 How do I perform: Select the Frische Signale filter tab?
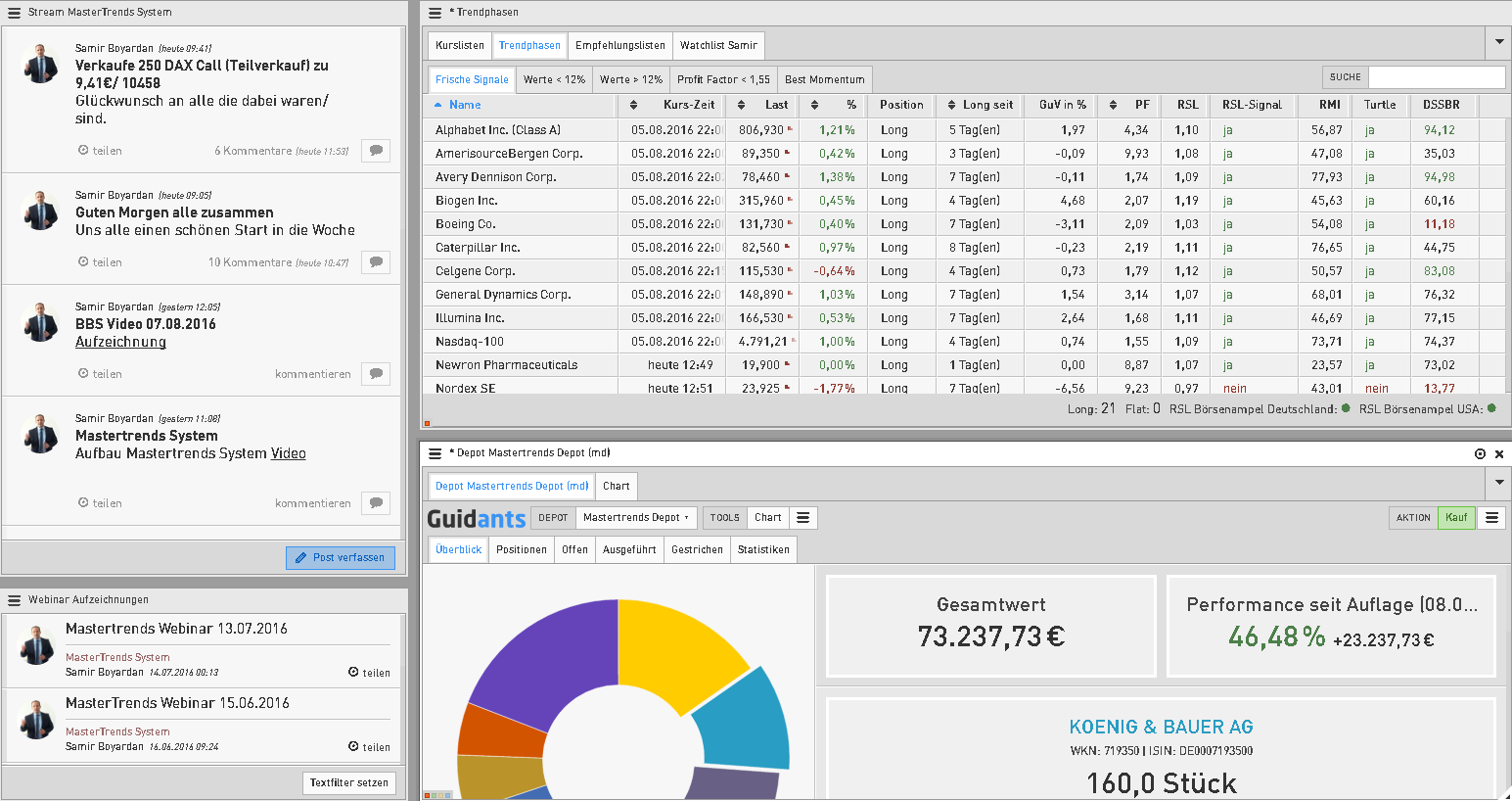click(472, 79)
